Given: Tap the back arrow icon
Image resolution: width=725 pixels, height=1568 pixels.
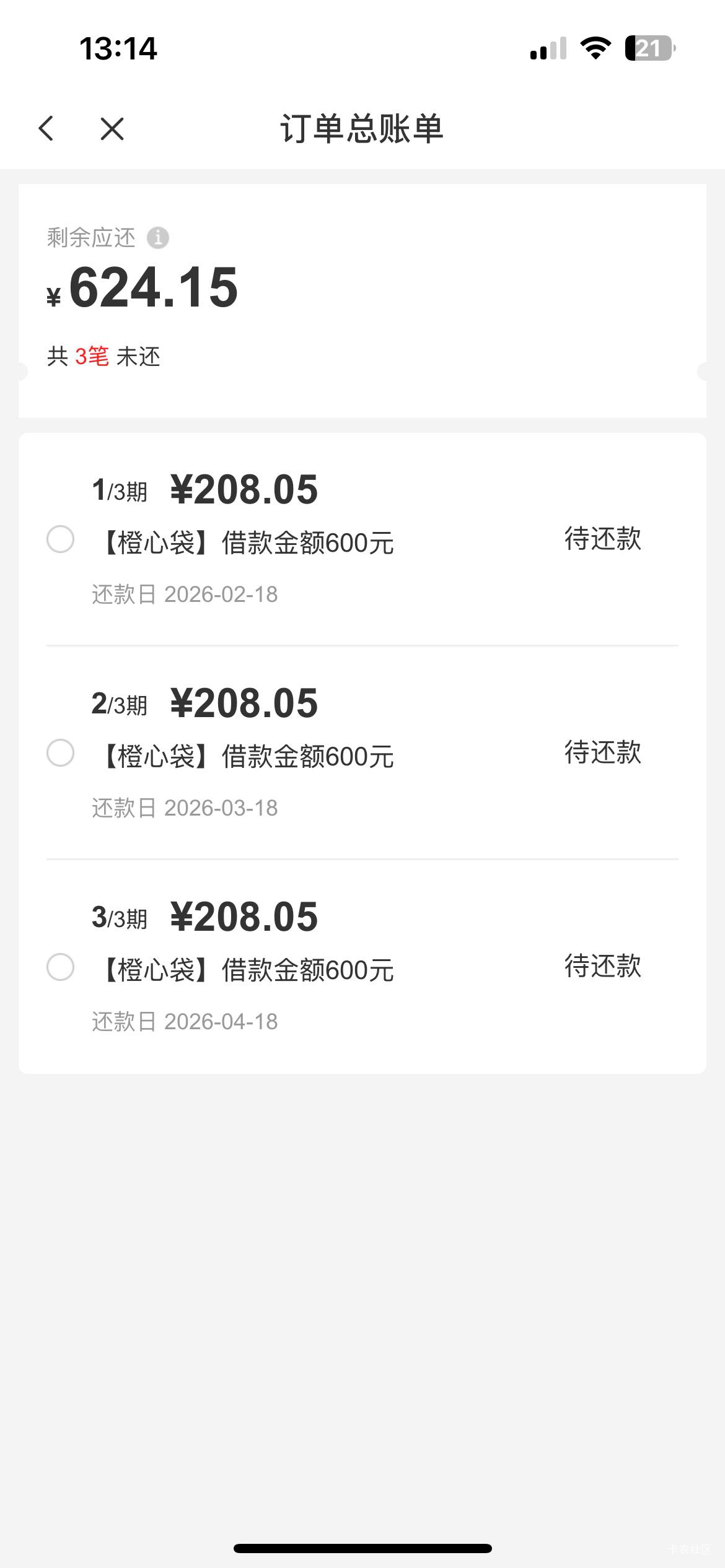Looking at the screenshot, I should [46, 129].
